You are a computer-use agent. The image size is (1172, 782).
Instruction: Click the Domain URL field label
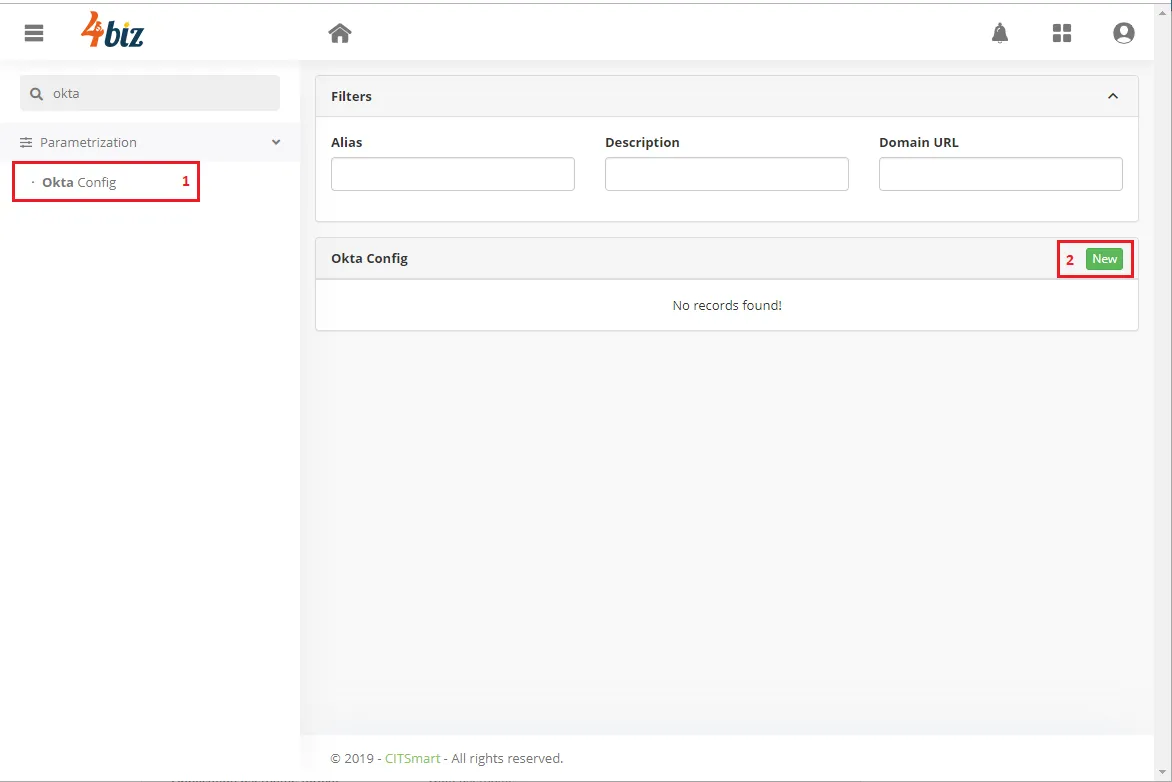point(919,142)
